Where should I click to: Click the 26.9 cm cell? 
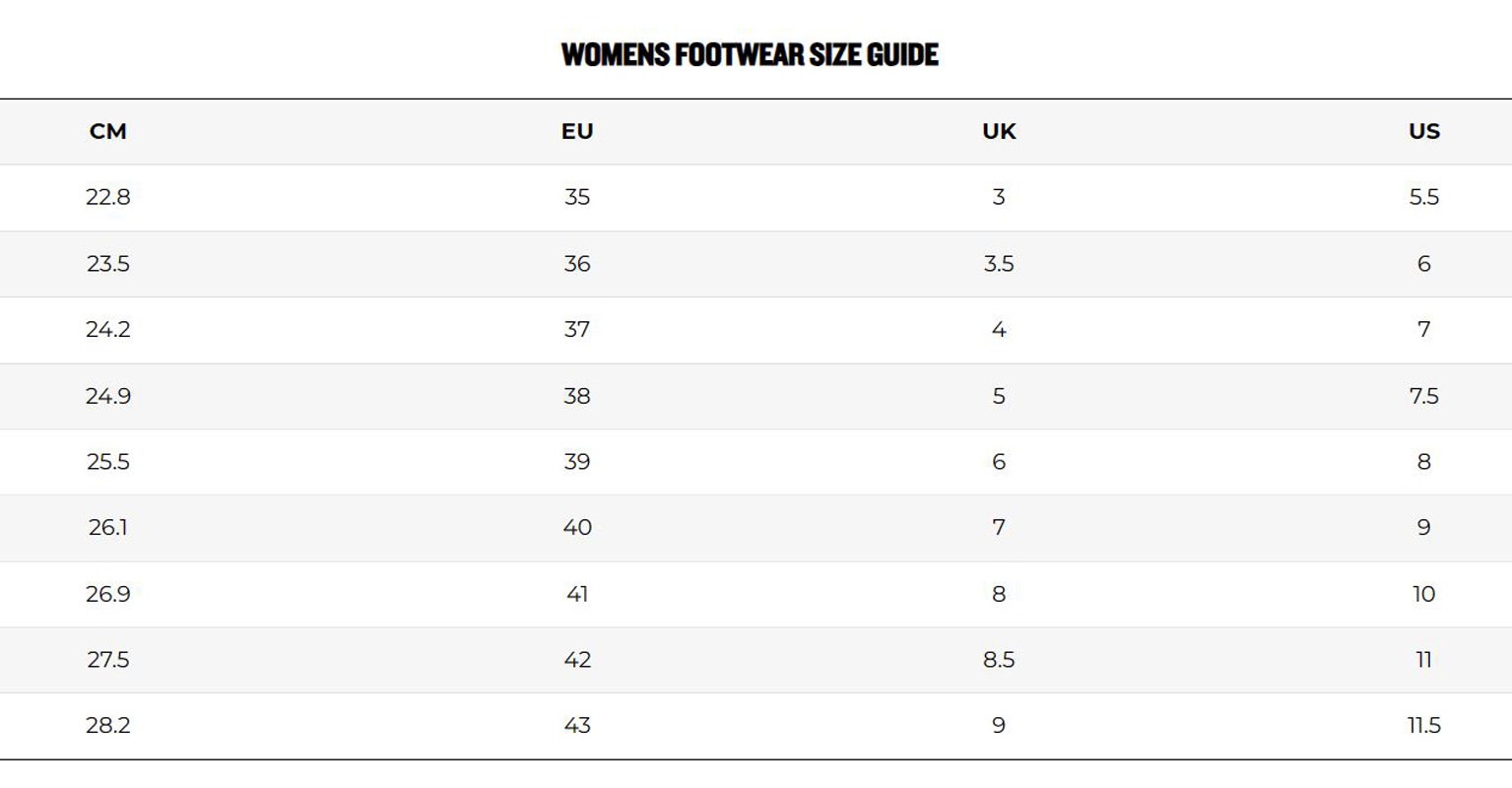click(108, 594)
